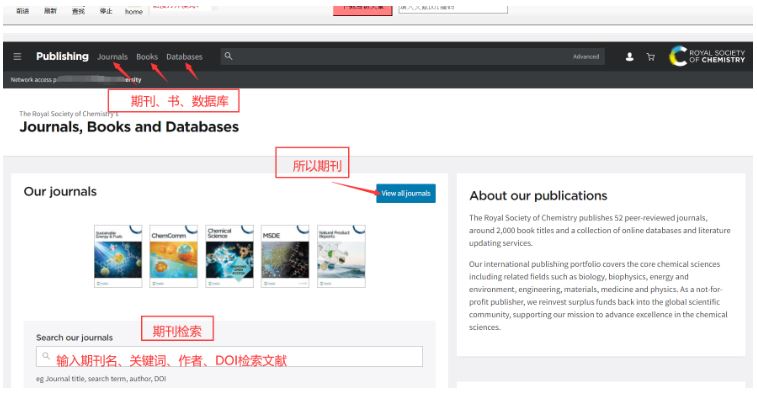This screenshot has height=398, width=757.
Task: Select the 'eg Journal title, search term' hint
Action: click(x=101, y=379)
